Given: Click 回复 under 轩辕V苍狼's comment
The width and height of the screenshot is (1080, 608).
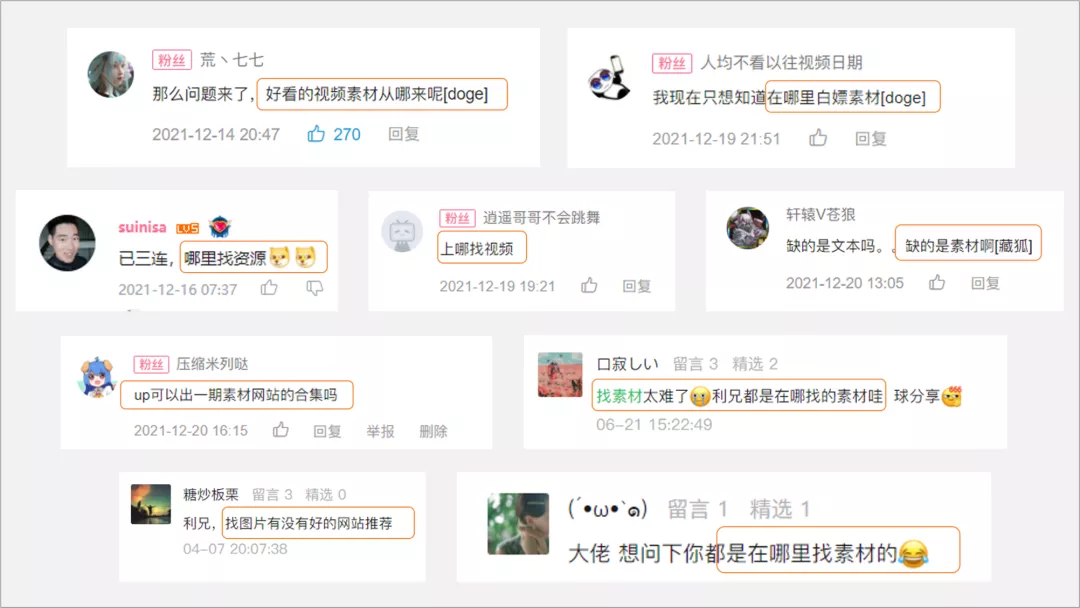Looking at the screenshot, I should (985, 282).
